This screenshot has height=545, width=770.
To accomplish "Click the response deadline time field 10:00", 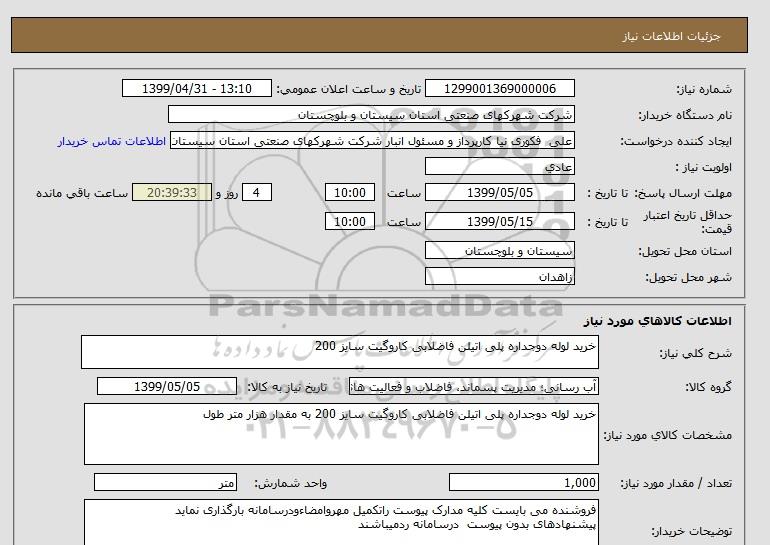I will [350, 192].
